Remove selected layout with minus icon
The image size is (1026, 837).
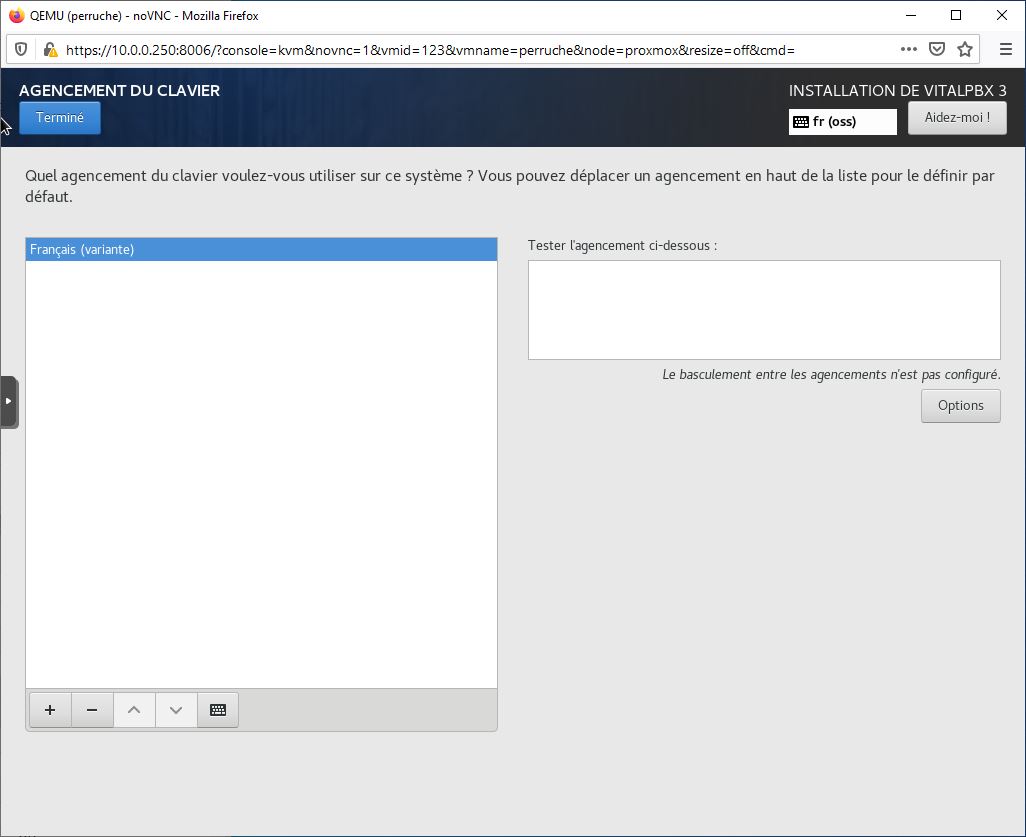tap(92, 710)
